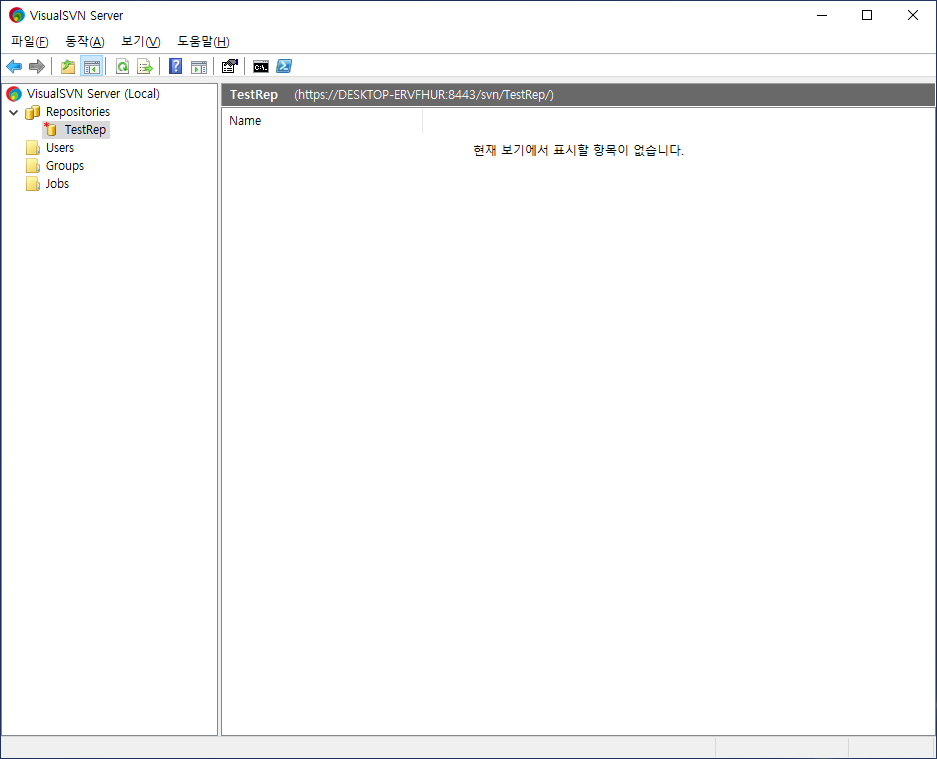Click the TestRep heading in details pane
The image size is (937, 759).
click(x=254, y=94)
